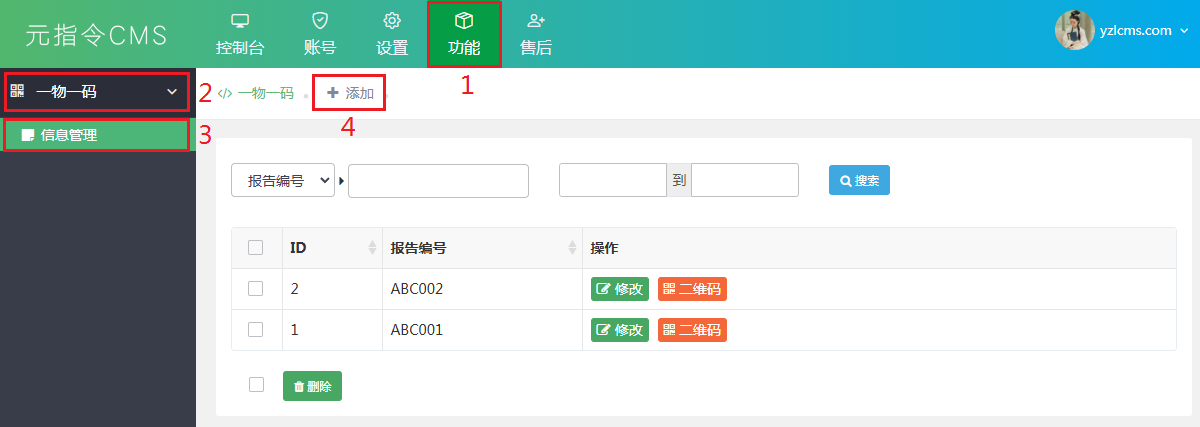The height and width of the screenshot is (427, 1200).
Task: Focus the start date range input
Action: click(x=613, y=180)
